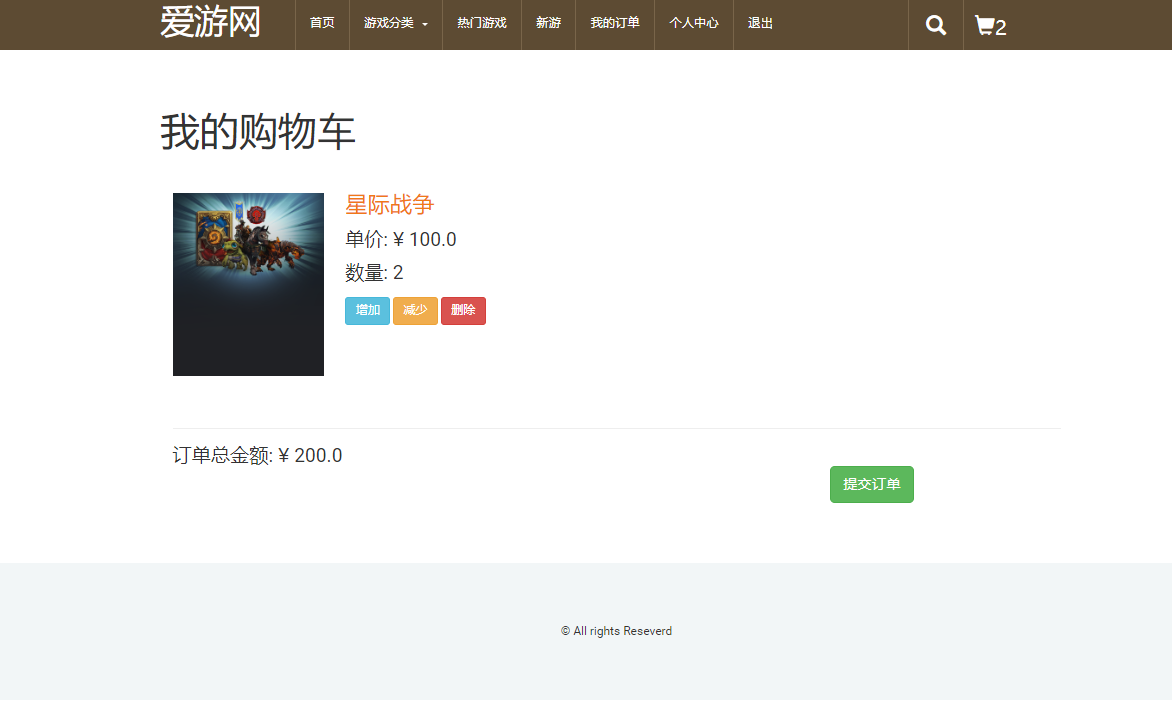1172x723 pixels.
Task: Click the 星际战争 game cover thumbnail
Action: coord(248,284)
